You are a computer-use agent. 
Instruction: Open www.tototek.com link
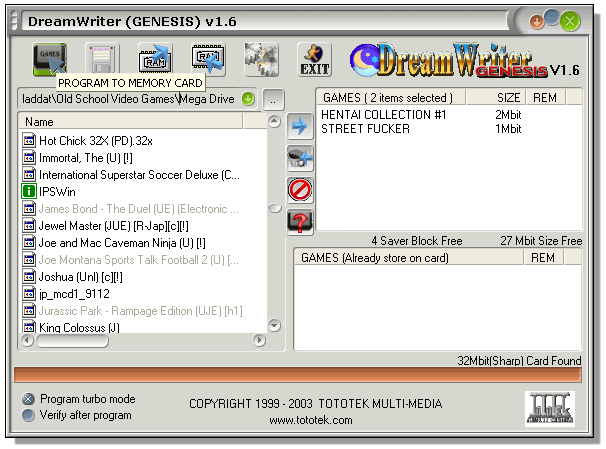pyautogui.click(x=311, y=420)
